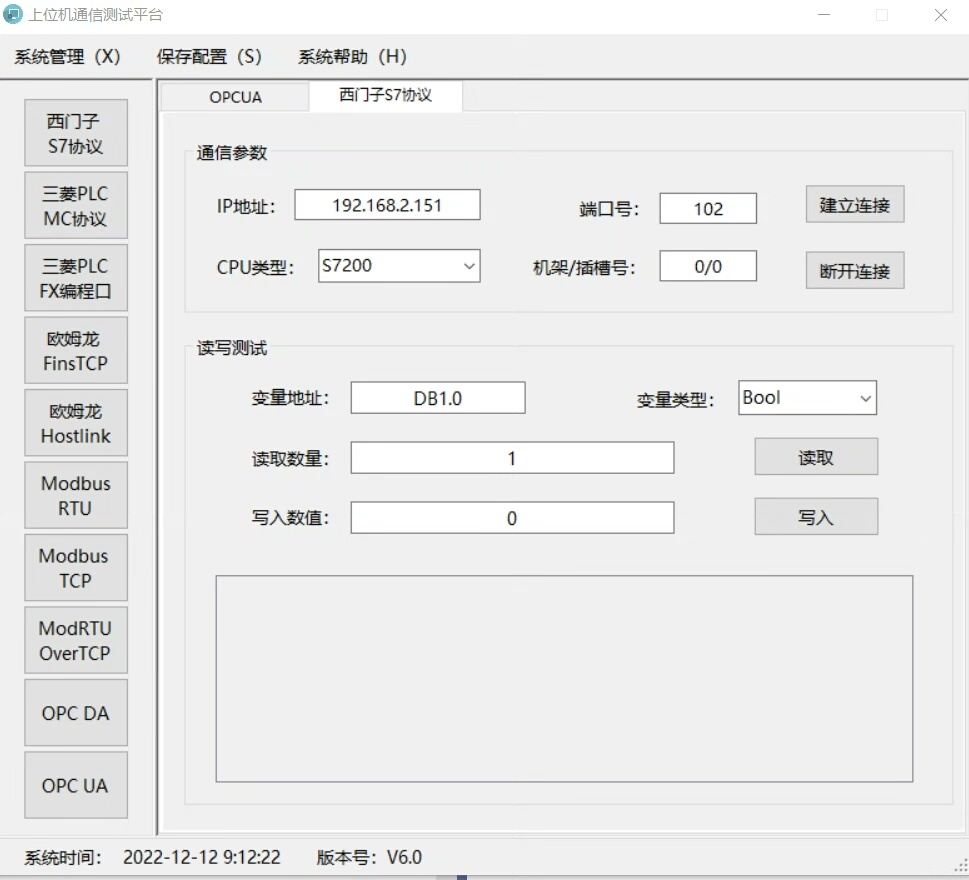Open the 三菱PLC FX编程口 sidebar button

pos(76,279)
